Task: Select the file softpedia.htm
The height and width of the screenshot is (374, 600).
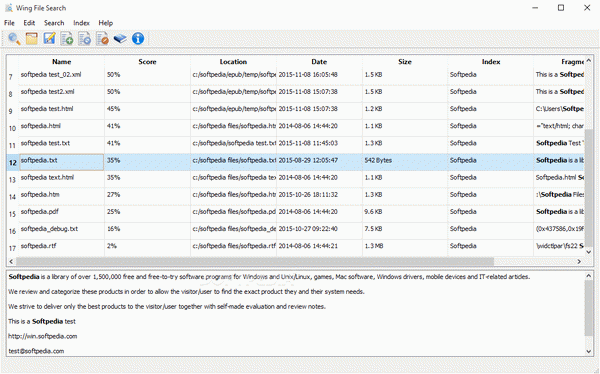Action: pos(61,197)
